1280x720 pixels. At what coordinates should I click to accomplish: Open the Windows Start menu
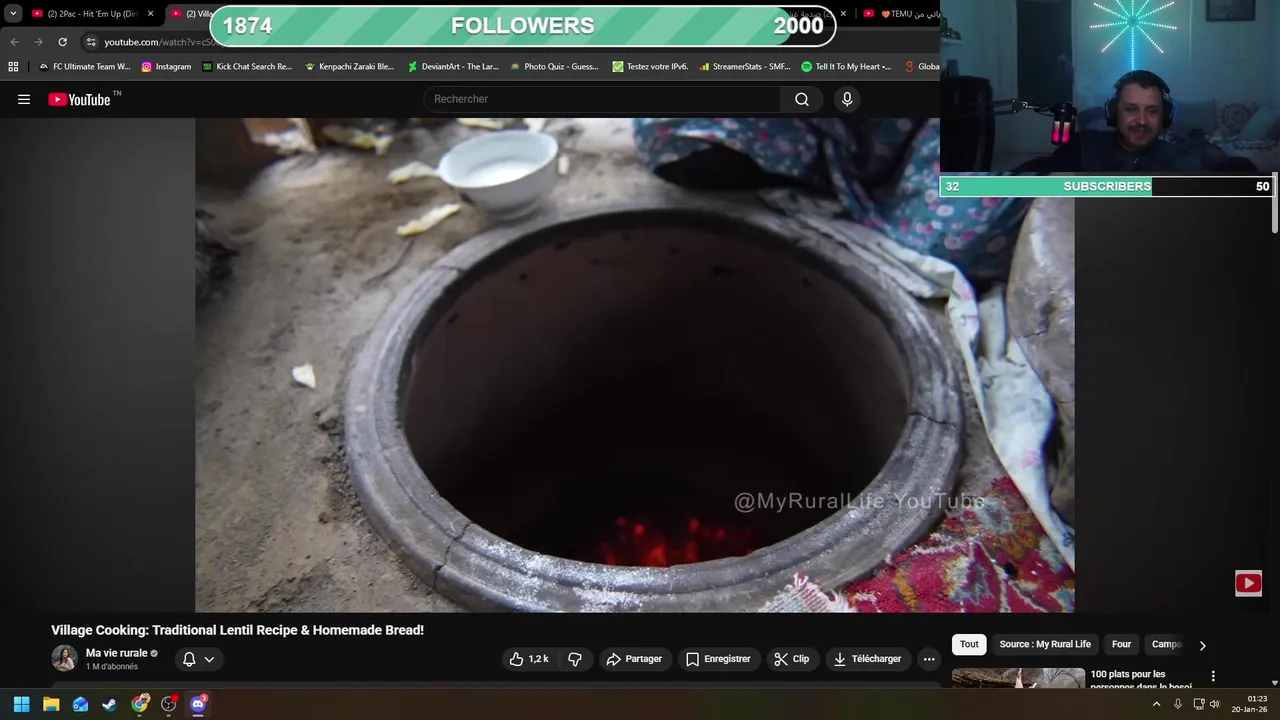tap(21, 704)
